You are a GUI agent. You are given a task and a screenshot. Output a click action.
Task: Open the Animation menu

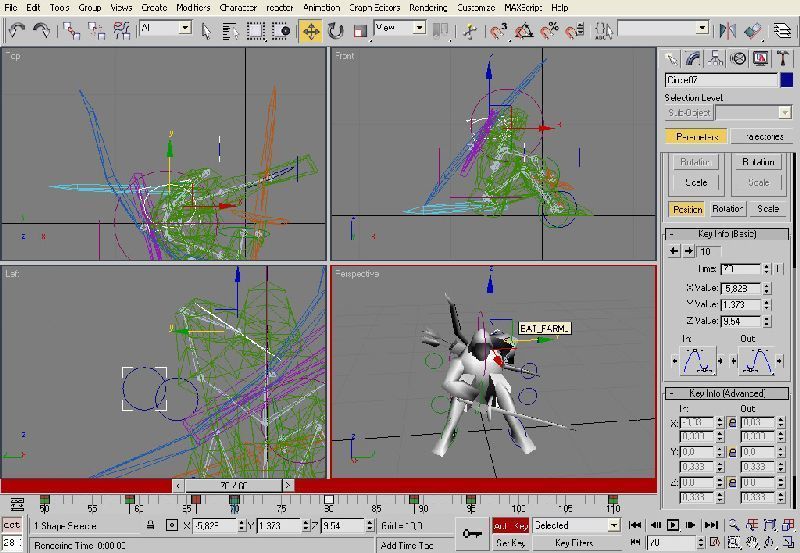[x=321, y=8]
